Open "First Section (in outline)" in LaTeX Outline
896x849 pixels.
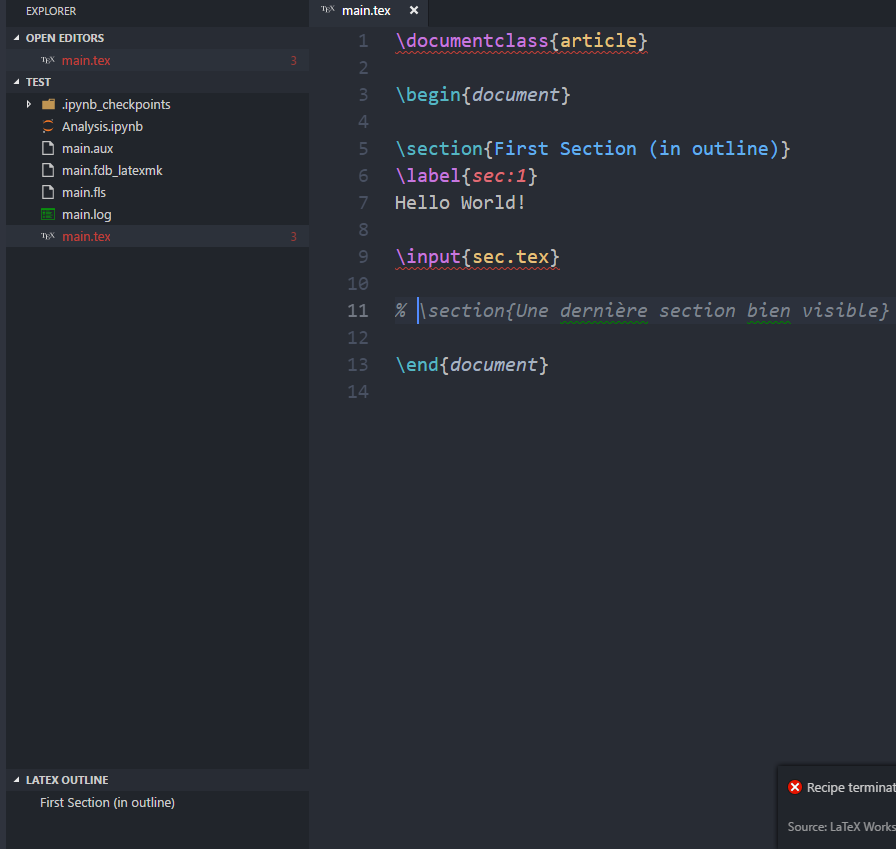coord(107,802)
